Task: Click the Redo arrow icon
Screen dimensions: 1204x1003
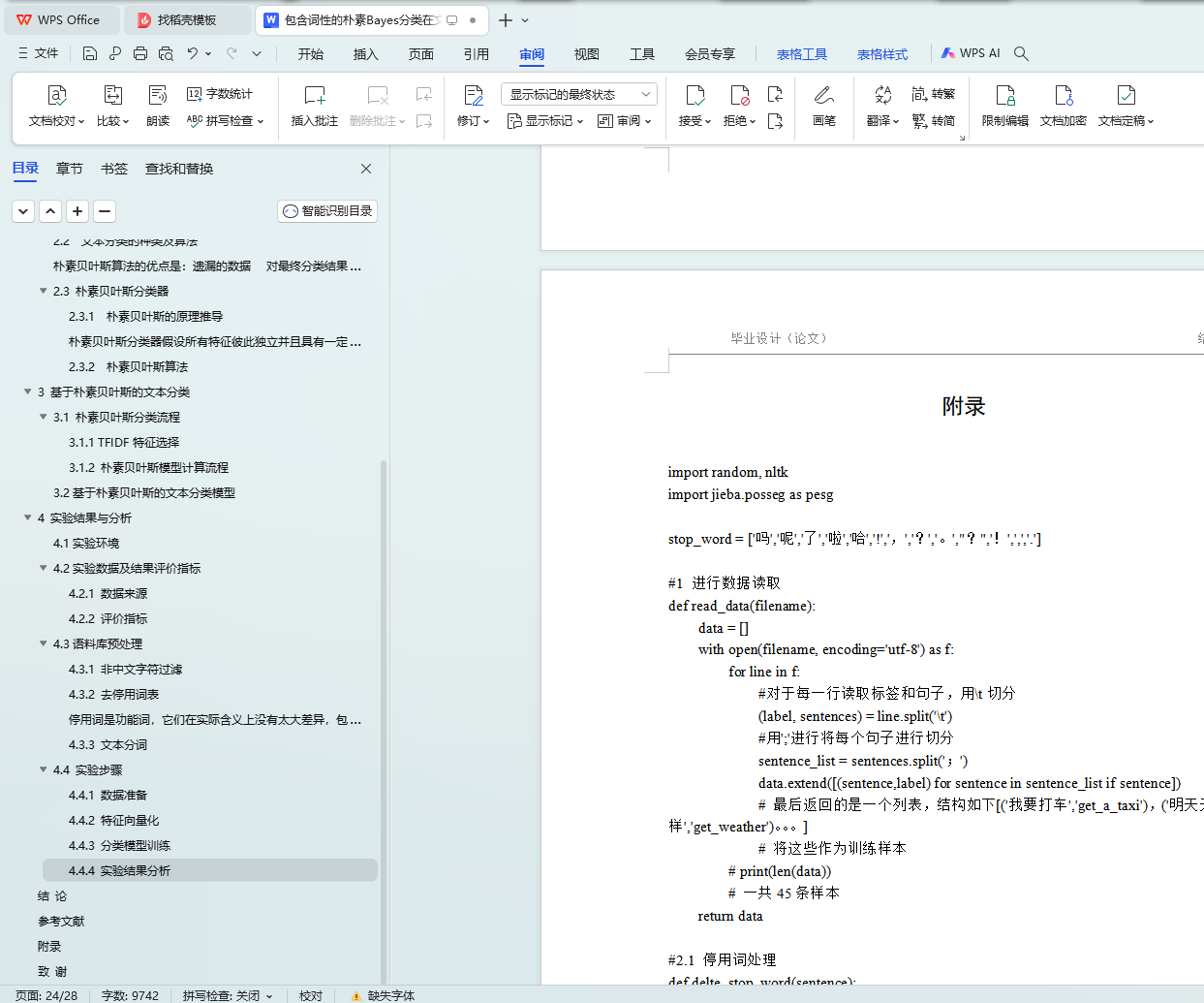Action: point(232,53)
